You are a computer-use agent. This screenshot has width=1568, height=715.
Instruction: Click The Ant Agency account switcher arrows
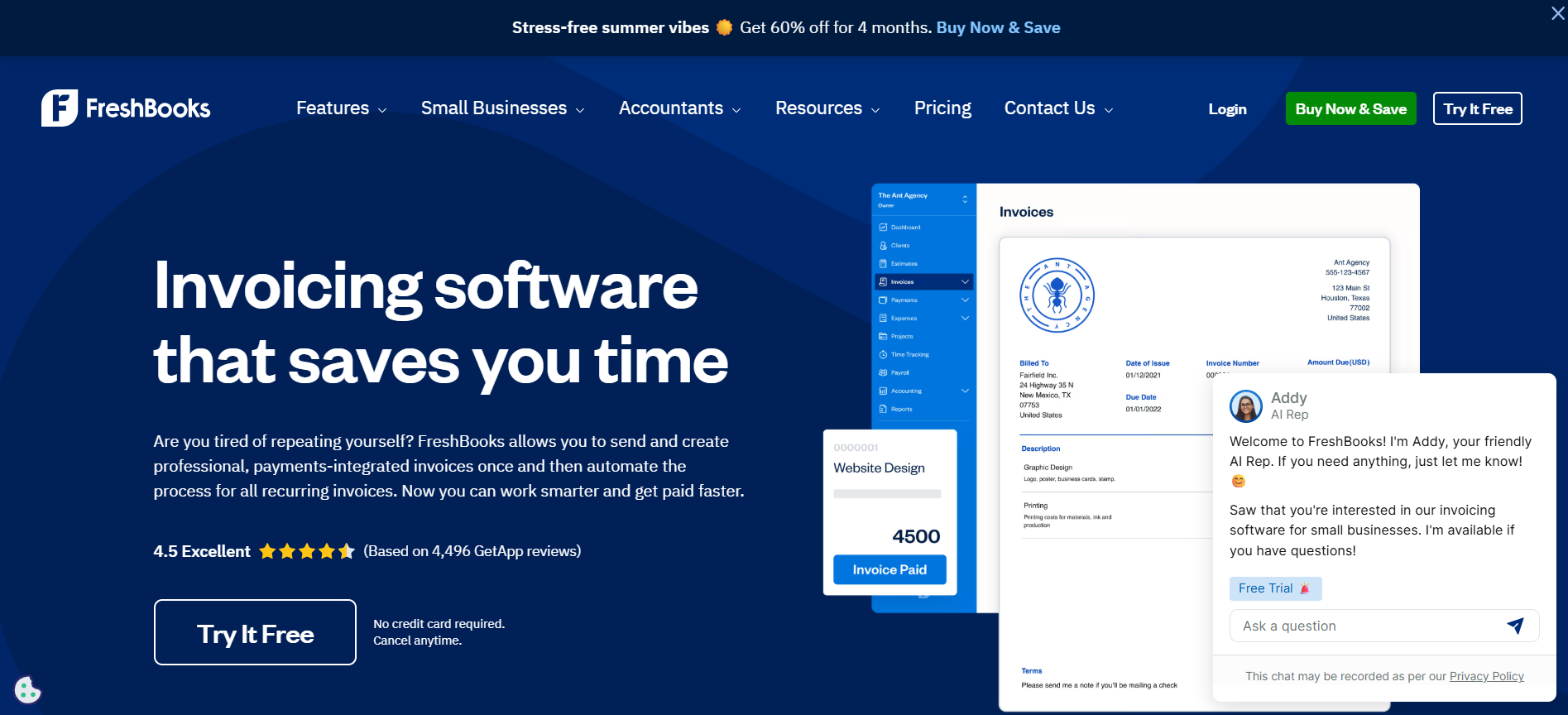(x=965, y=199)
